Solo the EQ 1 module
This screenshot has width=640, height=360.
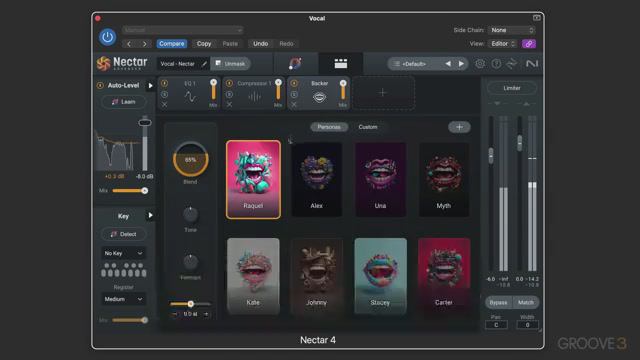(x=164, y=94)
